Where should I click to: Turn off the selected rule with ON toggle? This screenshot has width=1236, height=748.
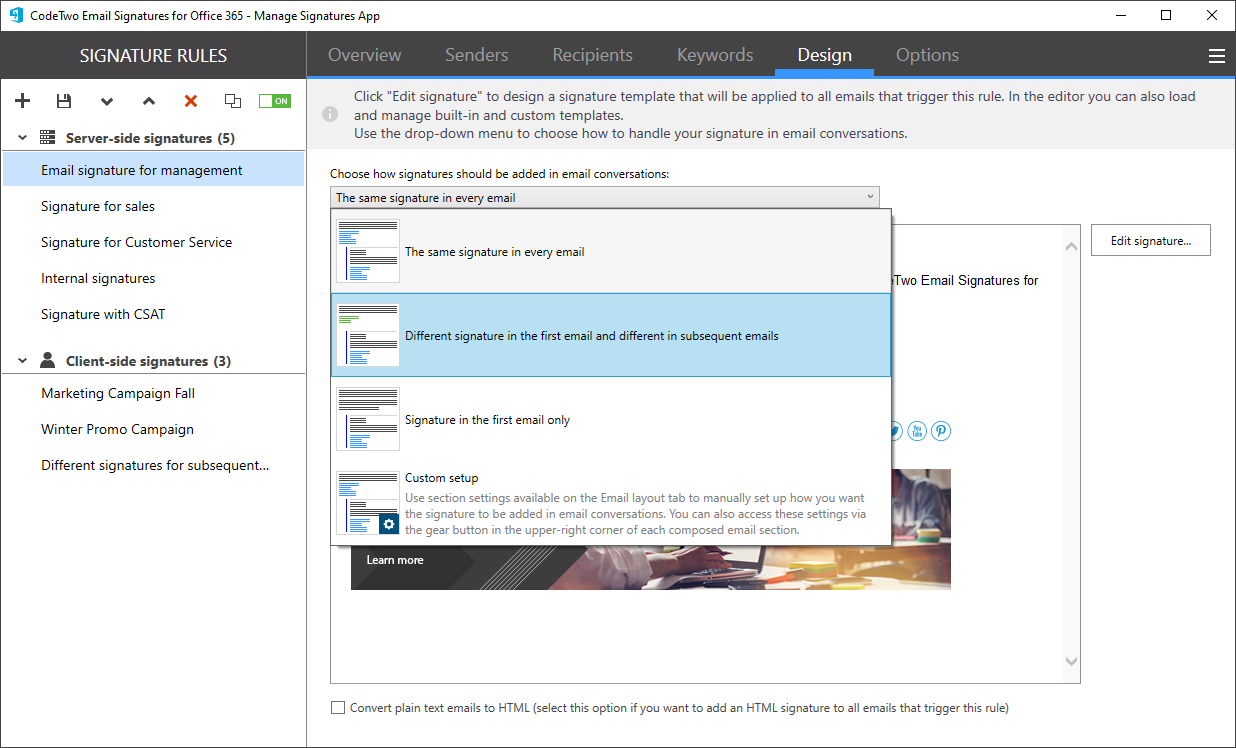click(274, 100)
